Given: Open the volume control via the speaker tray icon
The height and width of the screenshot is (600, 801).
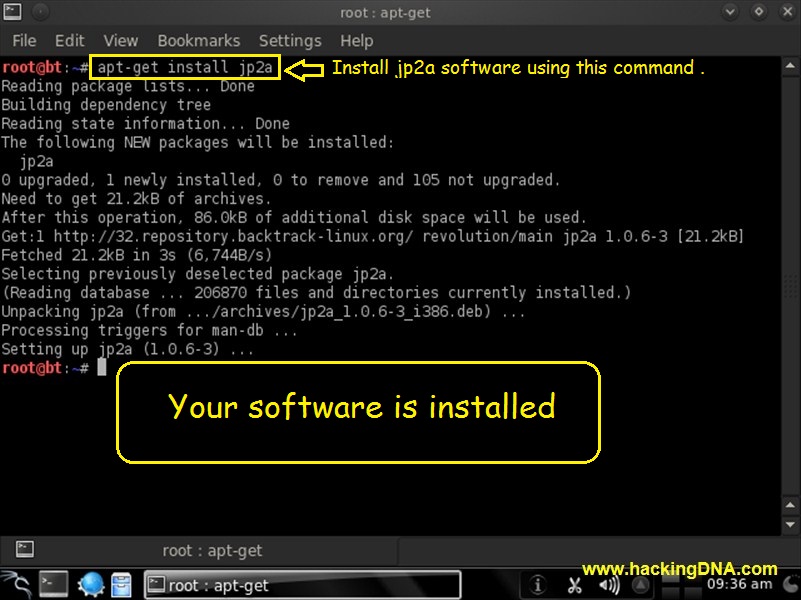Looking at the screenshot, I should (x=606, y=584).
